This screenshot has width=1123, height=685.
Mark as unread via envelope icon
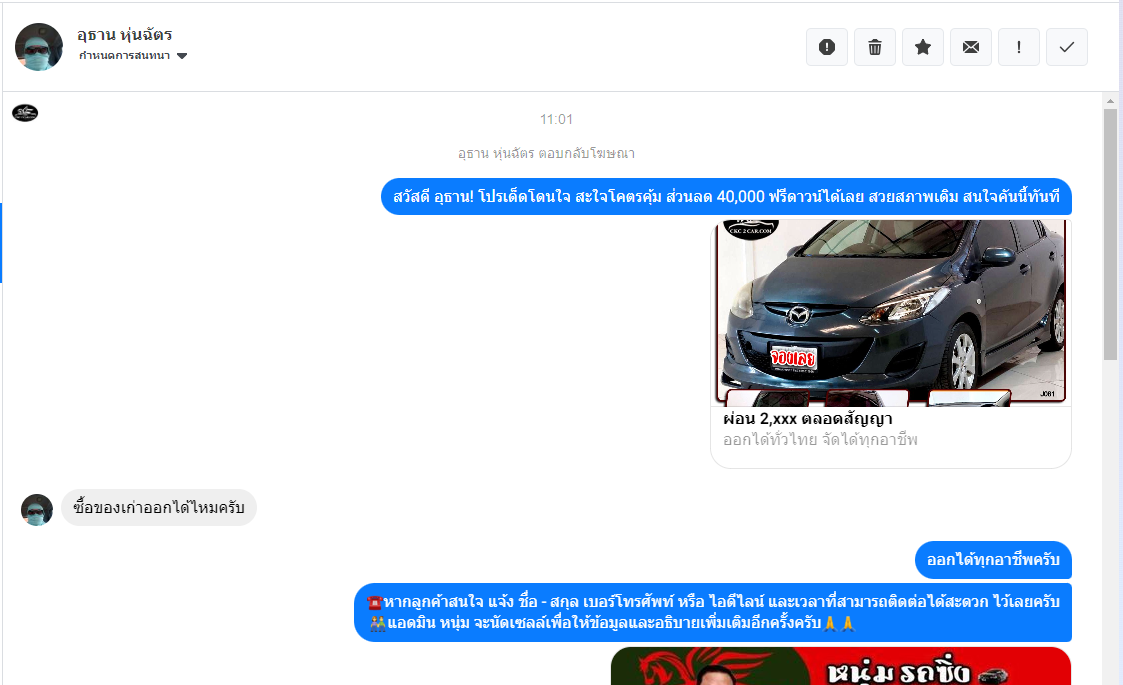coord(971,47)
